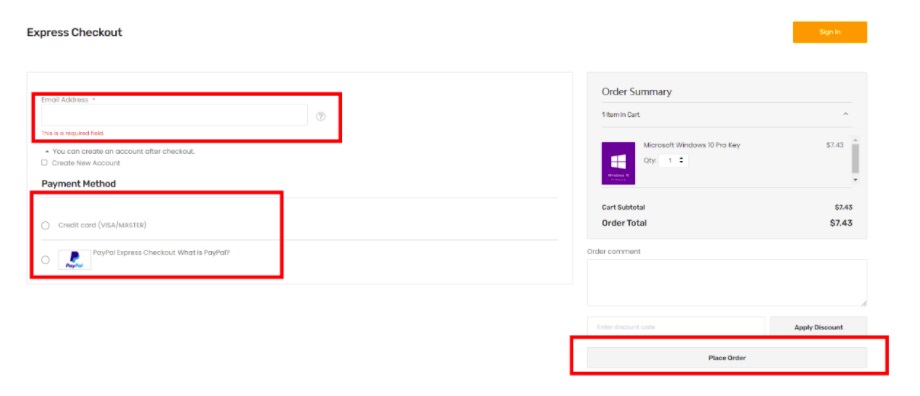This screenshot has height=396, width=920.
Task: Click the Sign In button
Action: (x=830, y=32)
